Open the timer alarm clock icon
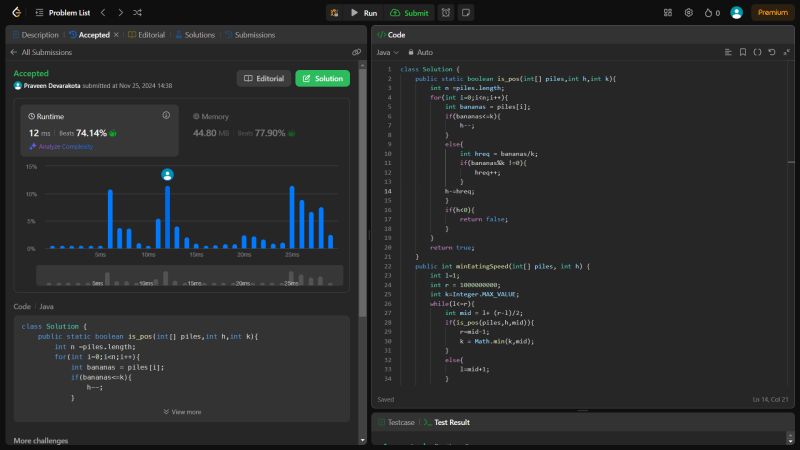The image size is (800, 450). (x=444, y=12)
